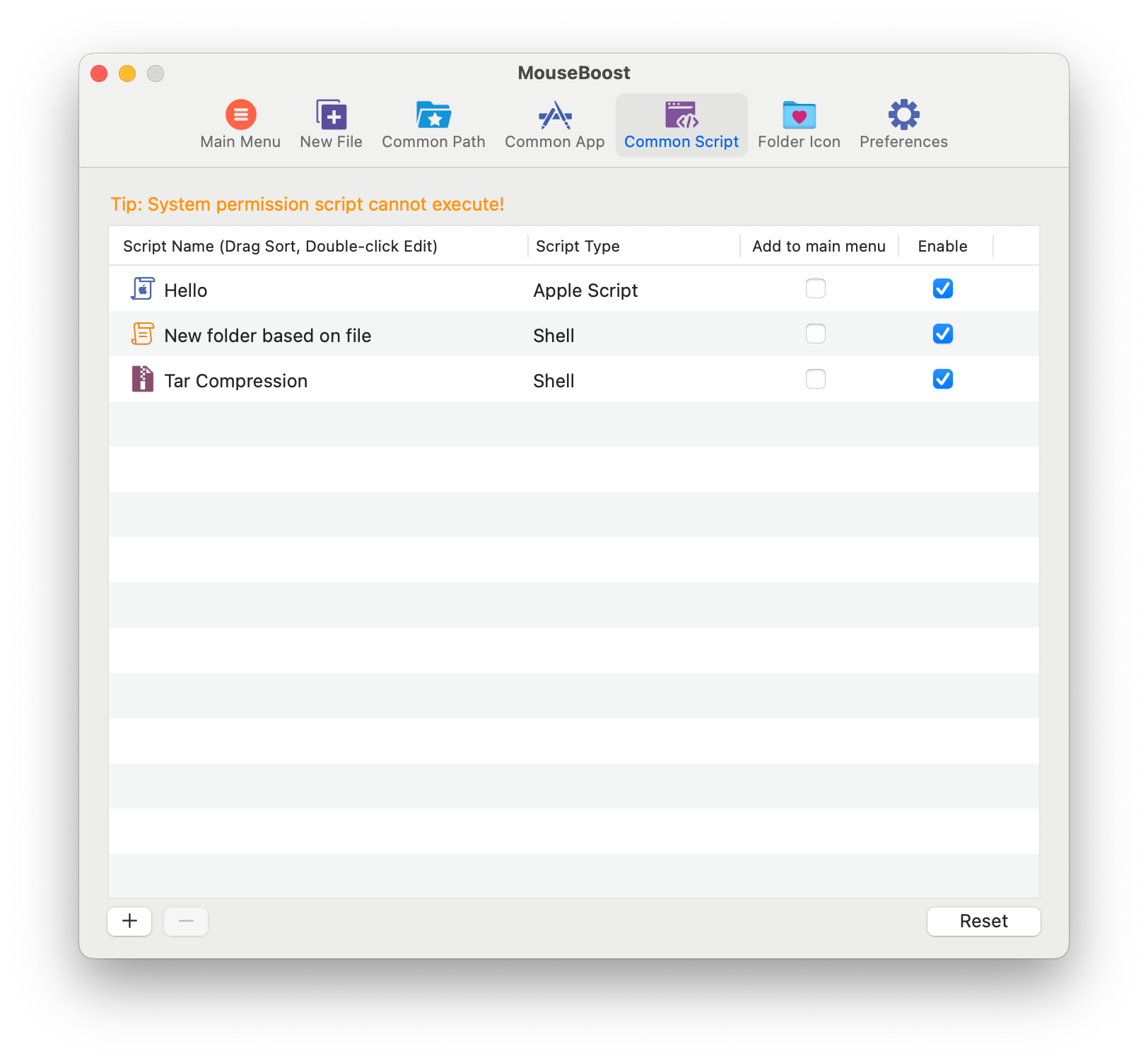Click the Enable column header
This screenshot has height=1063, width=1148.
tap(942, 246)
